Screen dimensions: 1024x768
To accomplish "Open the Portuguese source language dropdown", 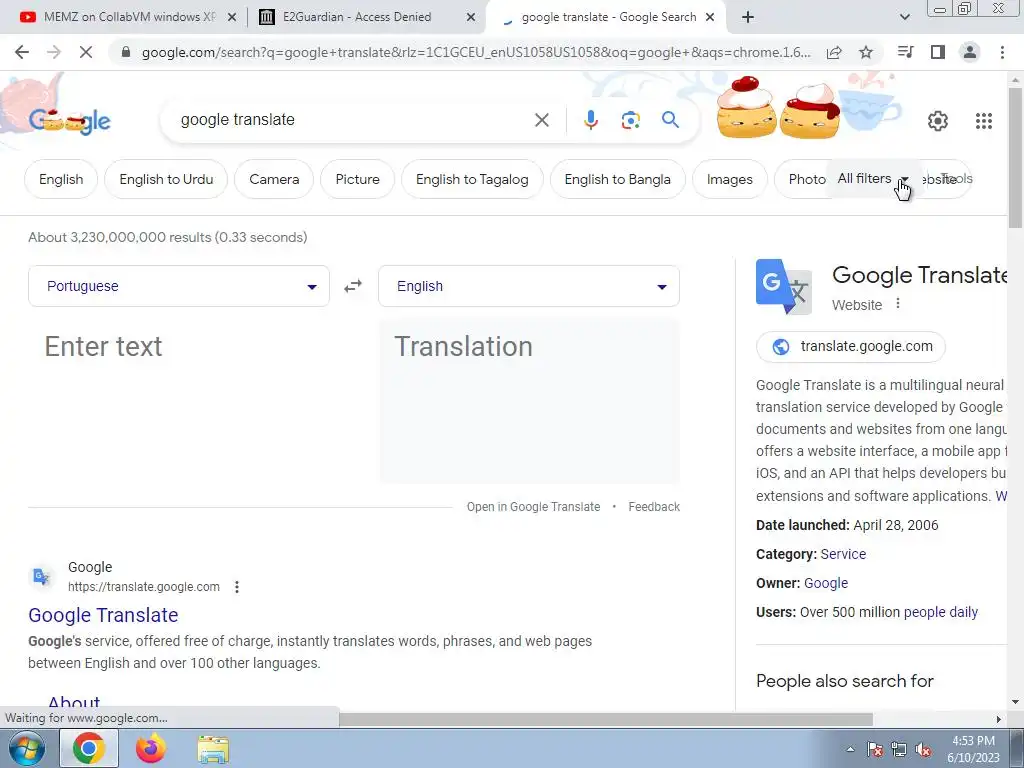I will 179,286.
